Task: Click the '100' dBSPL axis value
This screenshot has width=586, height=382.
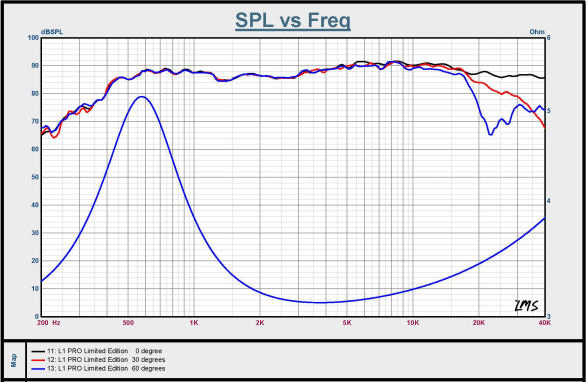Action: [33, 37]
